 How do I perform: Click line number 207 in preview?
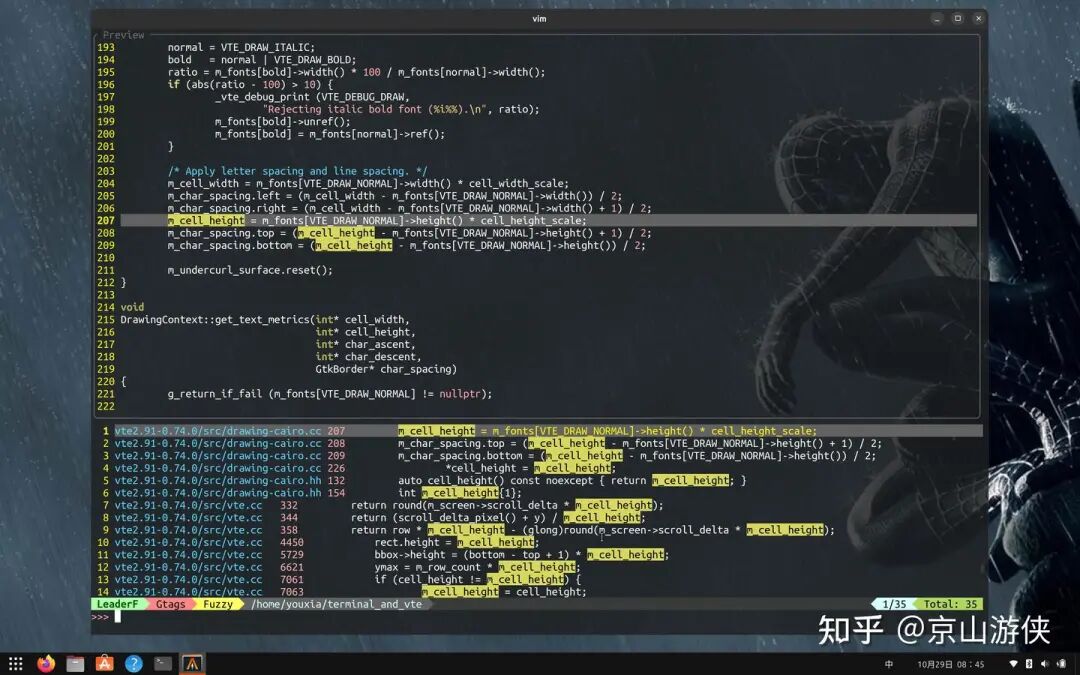click(106, 221)
